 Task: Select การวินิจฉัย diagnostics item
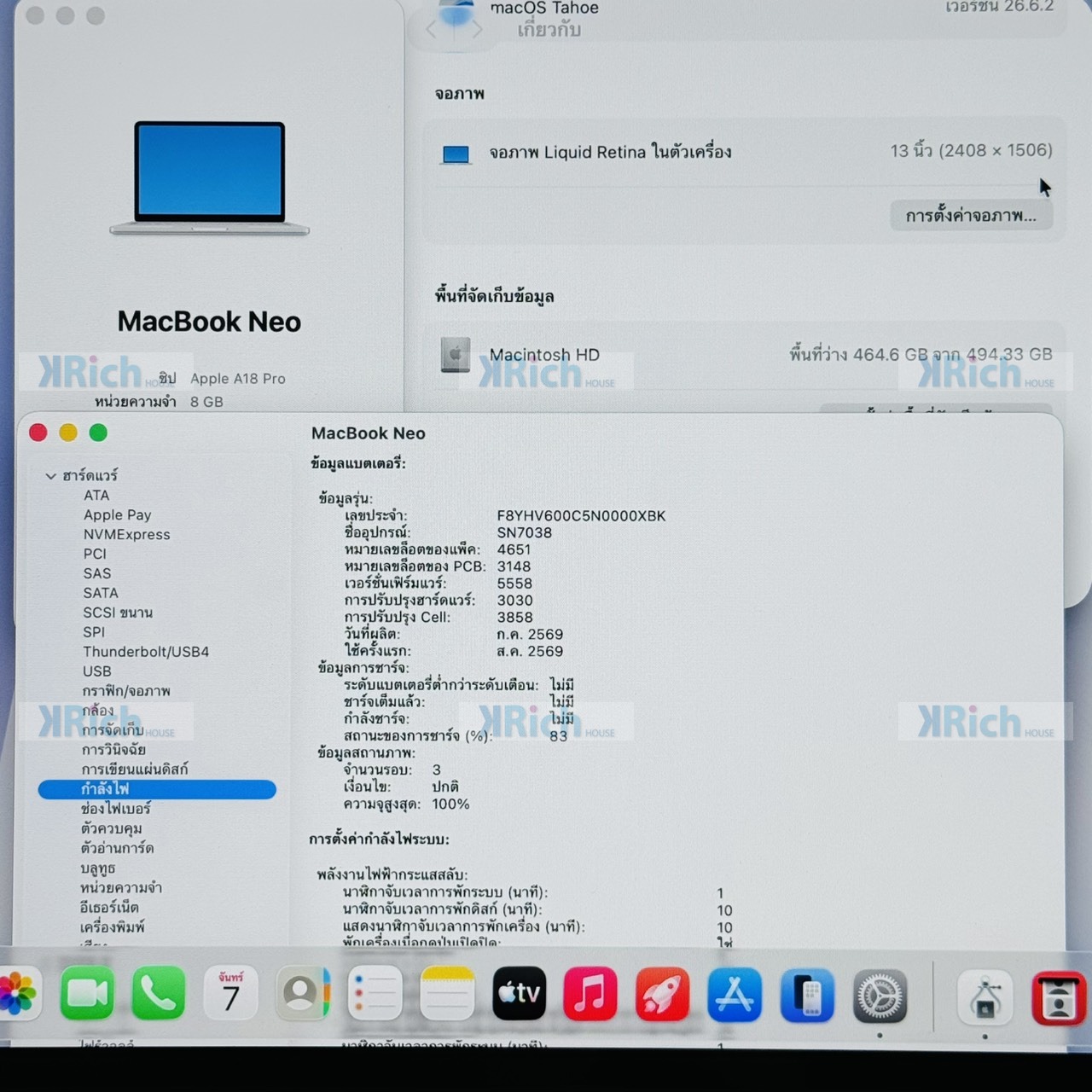[113, 750]
